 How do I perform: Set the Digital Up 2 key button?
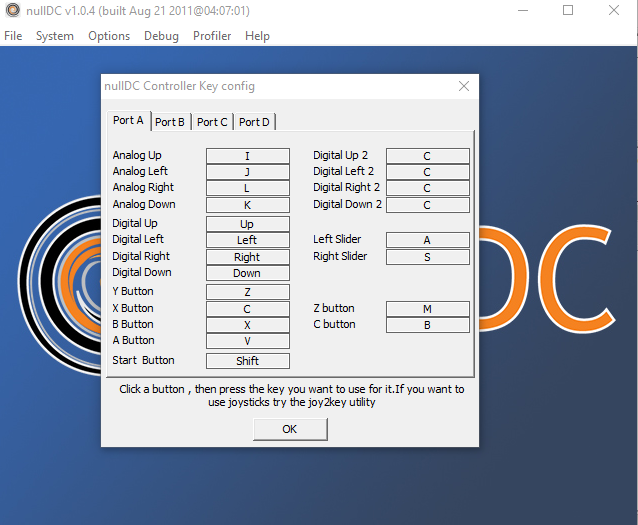click(427, 156)
